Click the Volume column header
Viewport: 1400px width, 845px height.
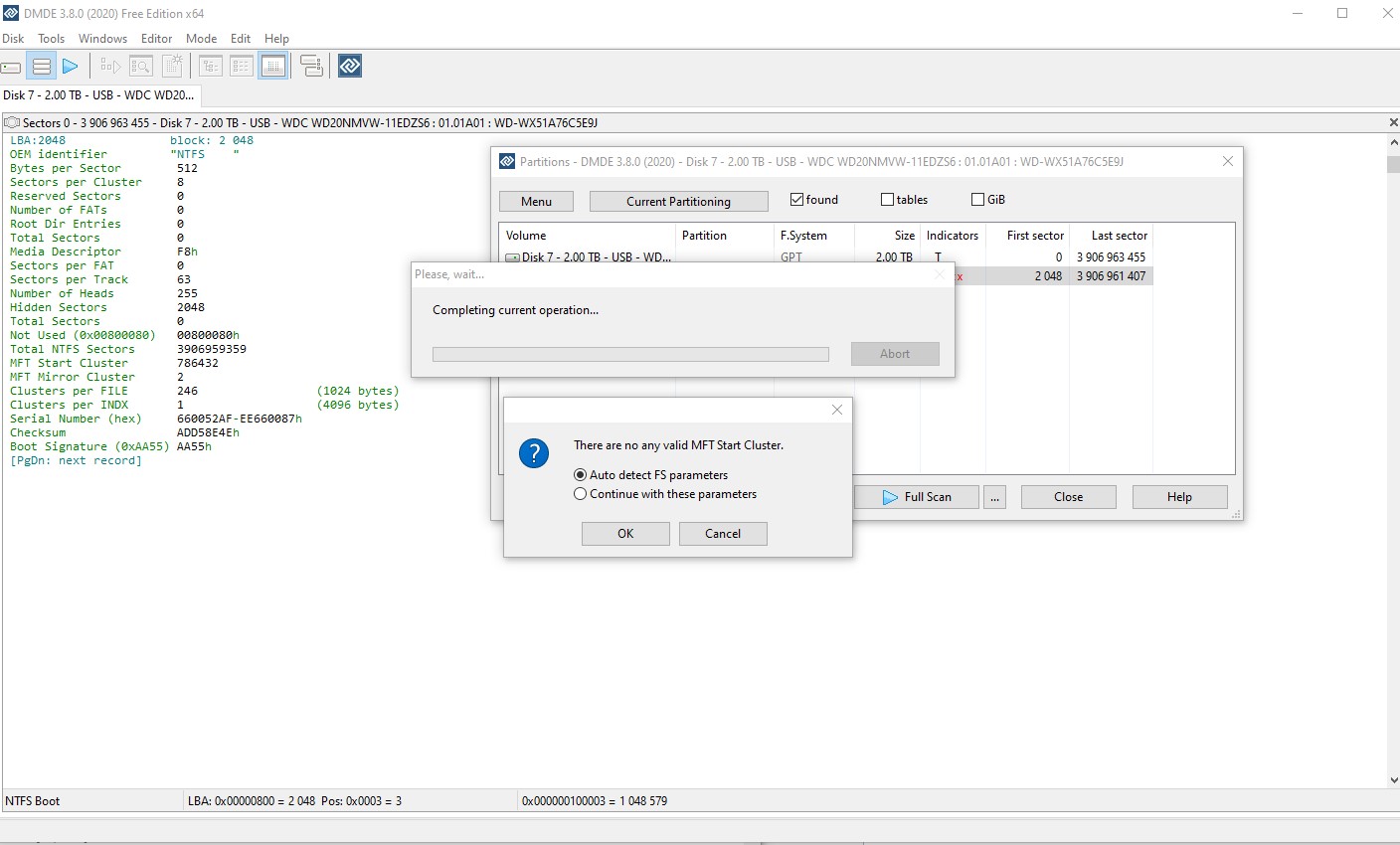(587, 236)
